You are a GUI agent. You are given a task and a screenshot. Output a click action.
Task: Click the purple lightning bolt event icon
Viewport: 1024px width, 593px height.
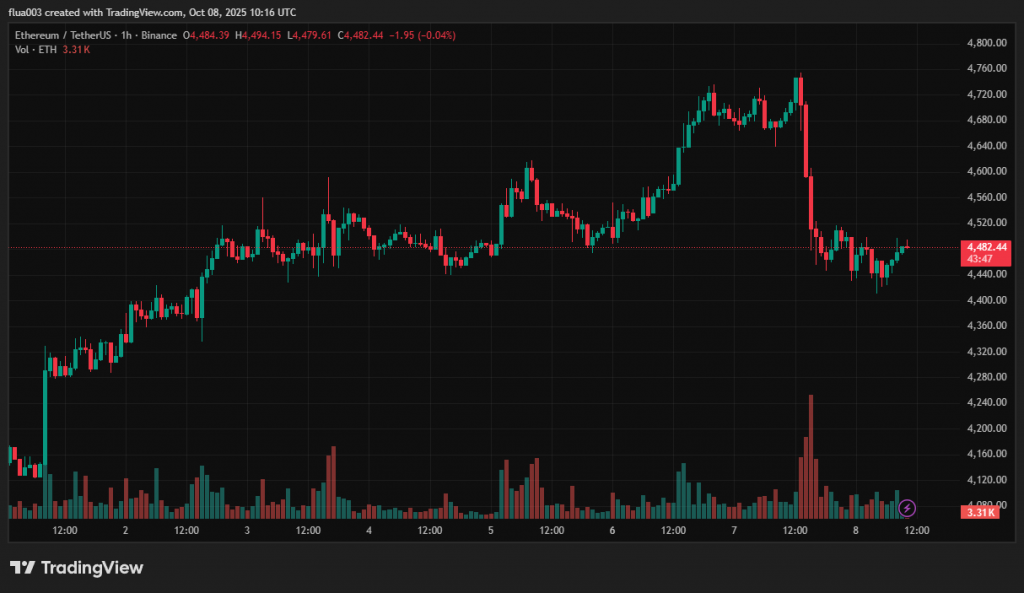(907, 508)
